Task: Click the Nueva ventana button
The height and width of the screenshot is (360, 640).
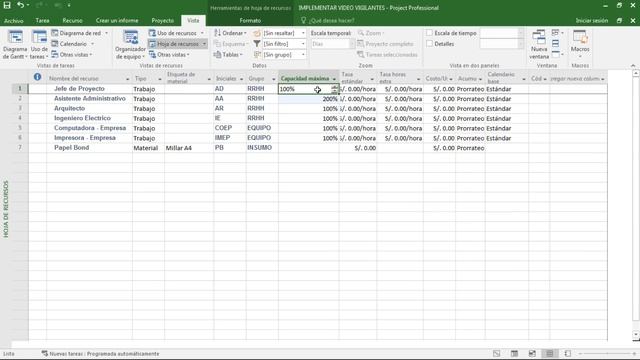Action: tap(539, 45)
